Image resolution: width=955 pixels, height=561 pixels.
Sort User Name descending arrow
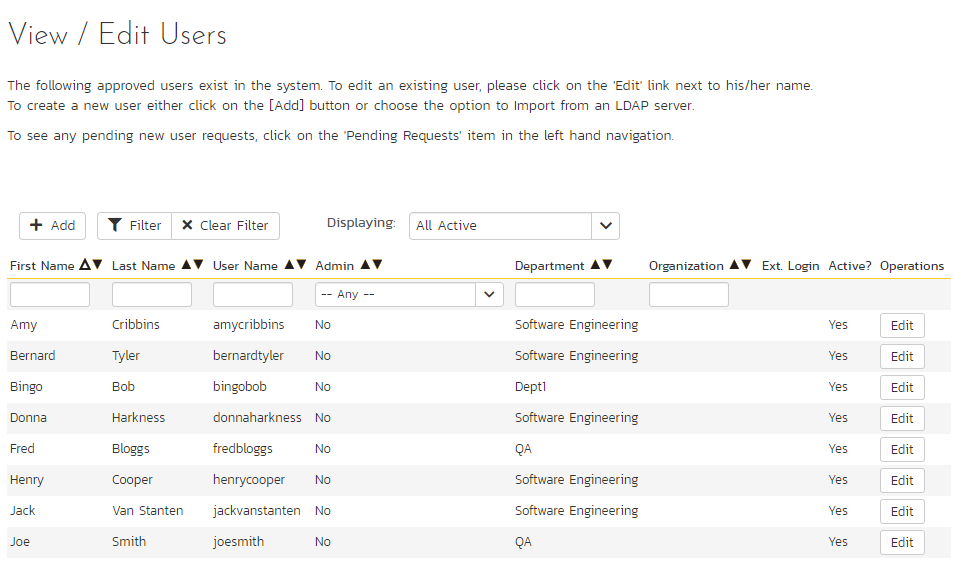pyautogui.click(x=301, y=265)
